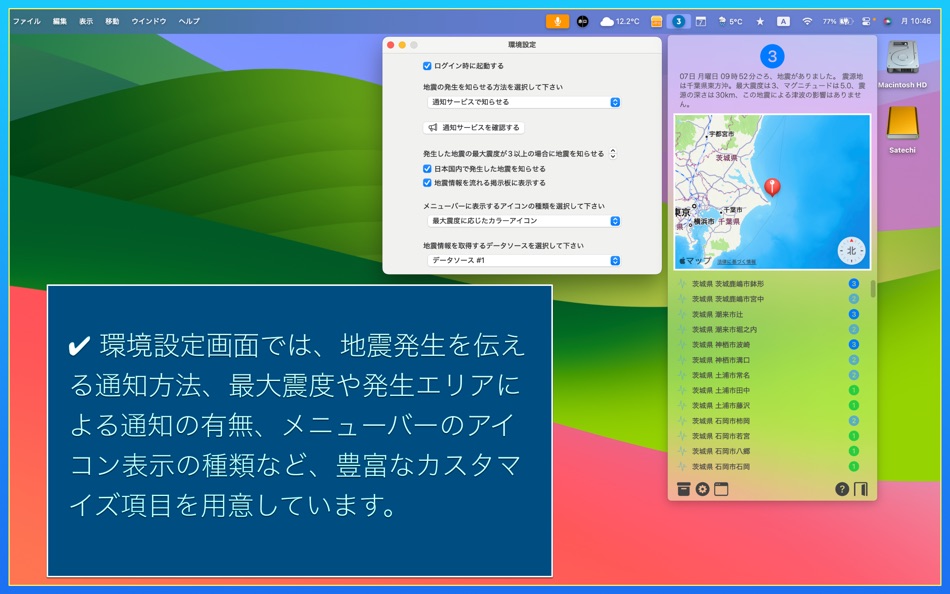Open the 表示 menu
The image size is (950, 594).
86,21
